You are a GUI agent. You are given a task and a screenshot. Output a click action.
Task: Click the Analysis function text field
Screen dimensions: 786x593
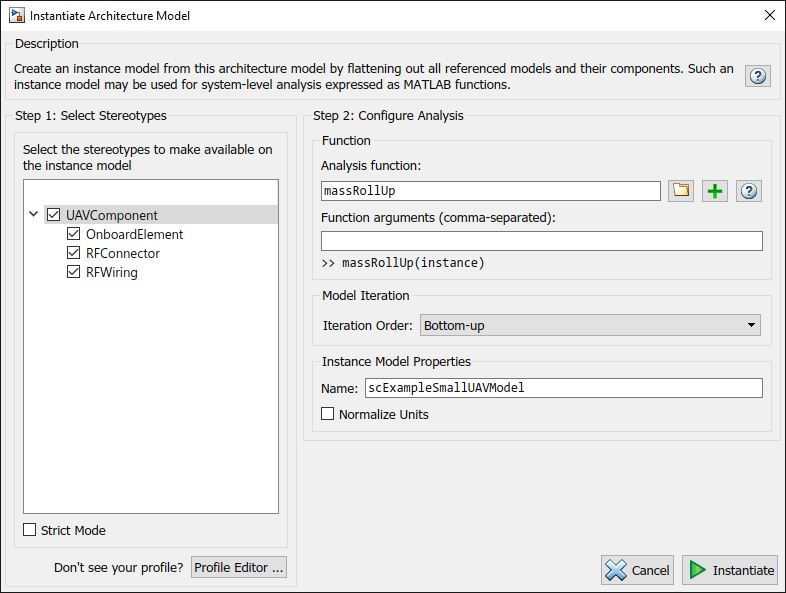(x=490, y=191)
